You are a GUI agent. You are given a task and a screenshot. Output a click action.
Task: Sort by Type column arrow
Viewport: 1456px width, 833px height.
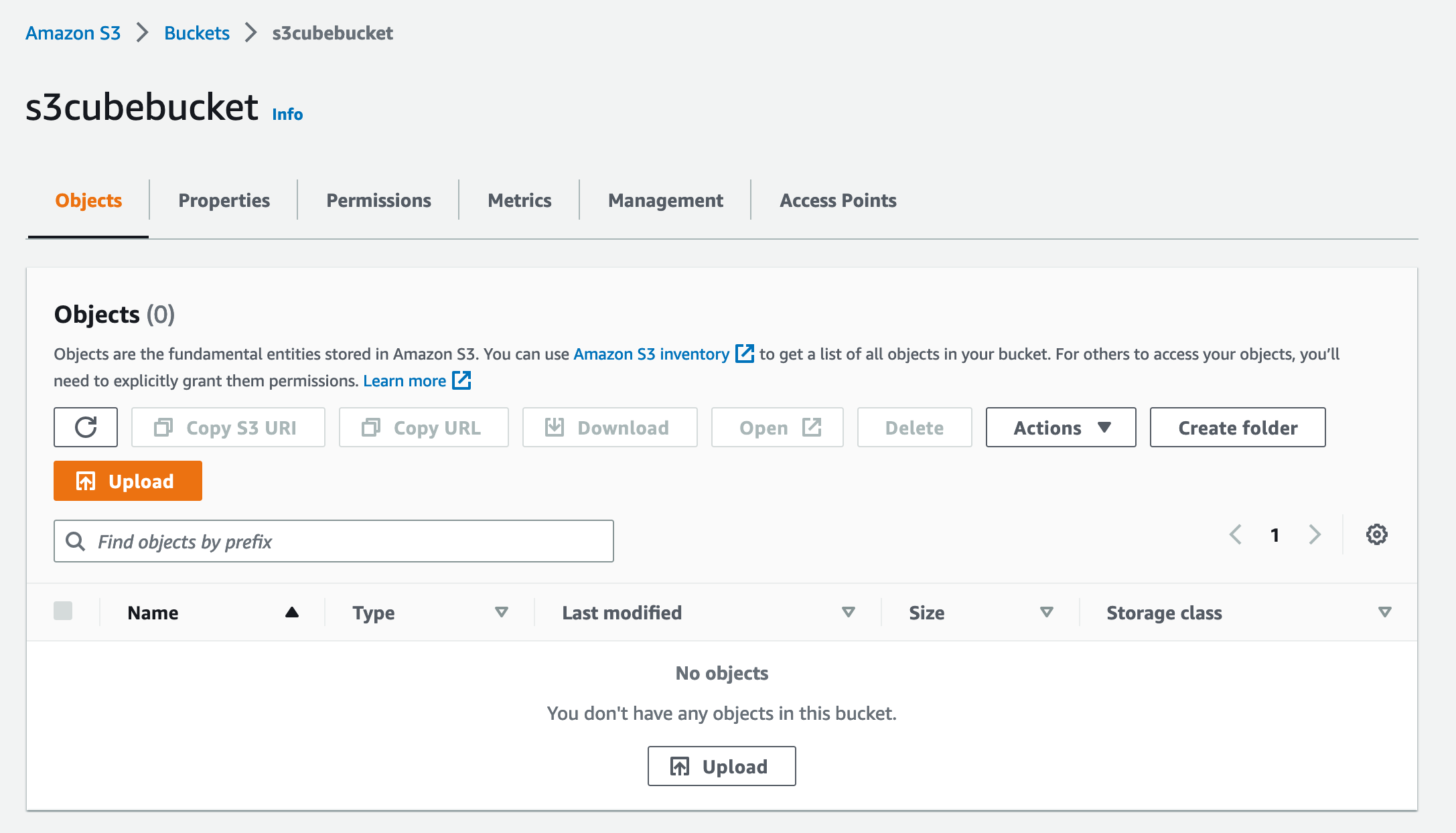pyautogui.click(x=501, y=612)
